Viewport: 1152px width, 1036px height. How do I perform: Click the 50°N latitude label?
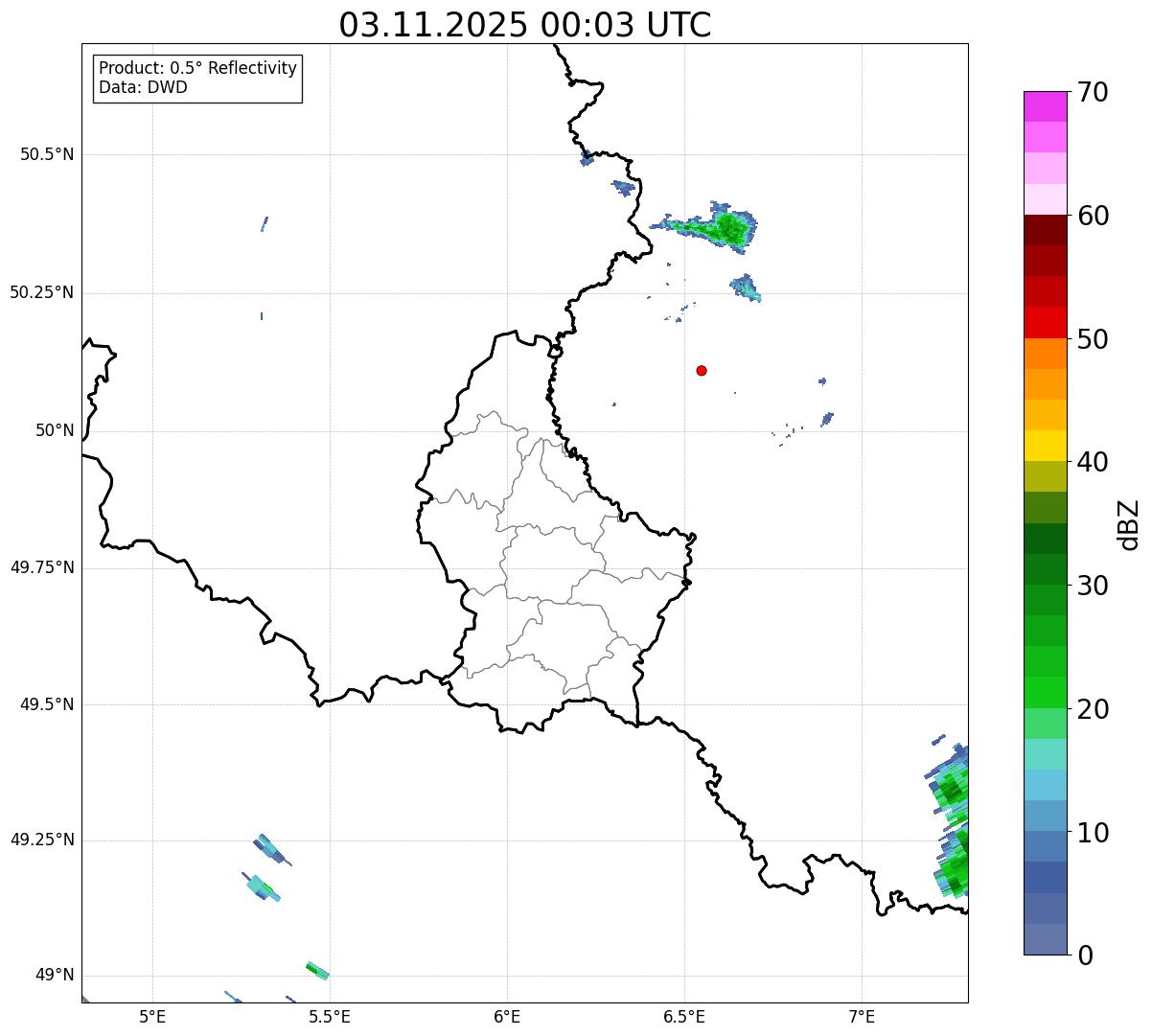tap(55, 430)
